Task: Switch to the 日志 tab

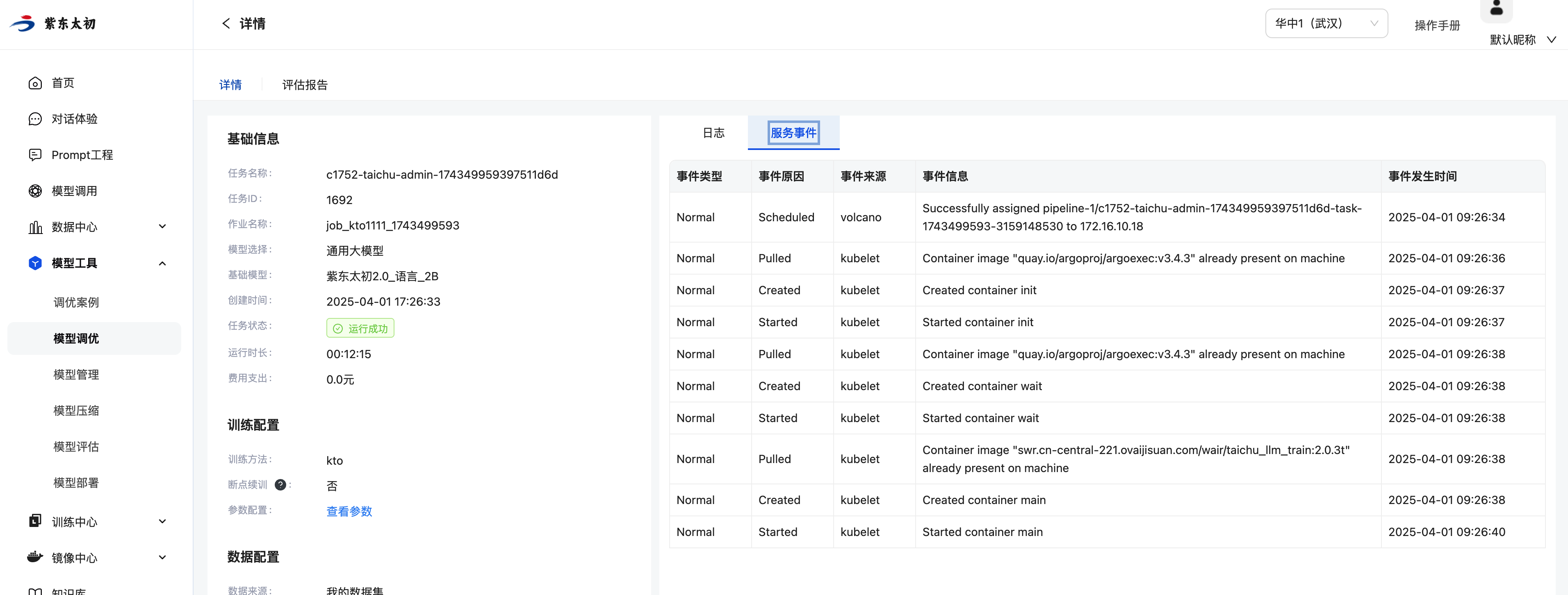Action: pos(713,133)
